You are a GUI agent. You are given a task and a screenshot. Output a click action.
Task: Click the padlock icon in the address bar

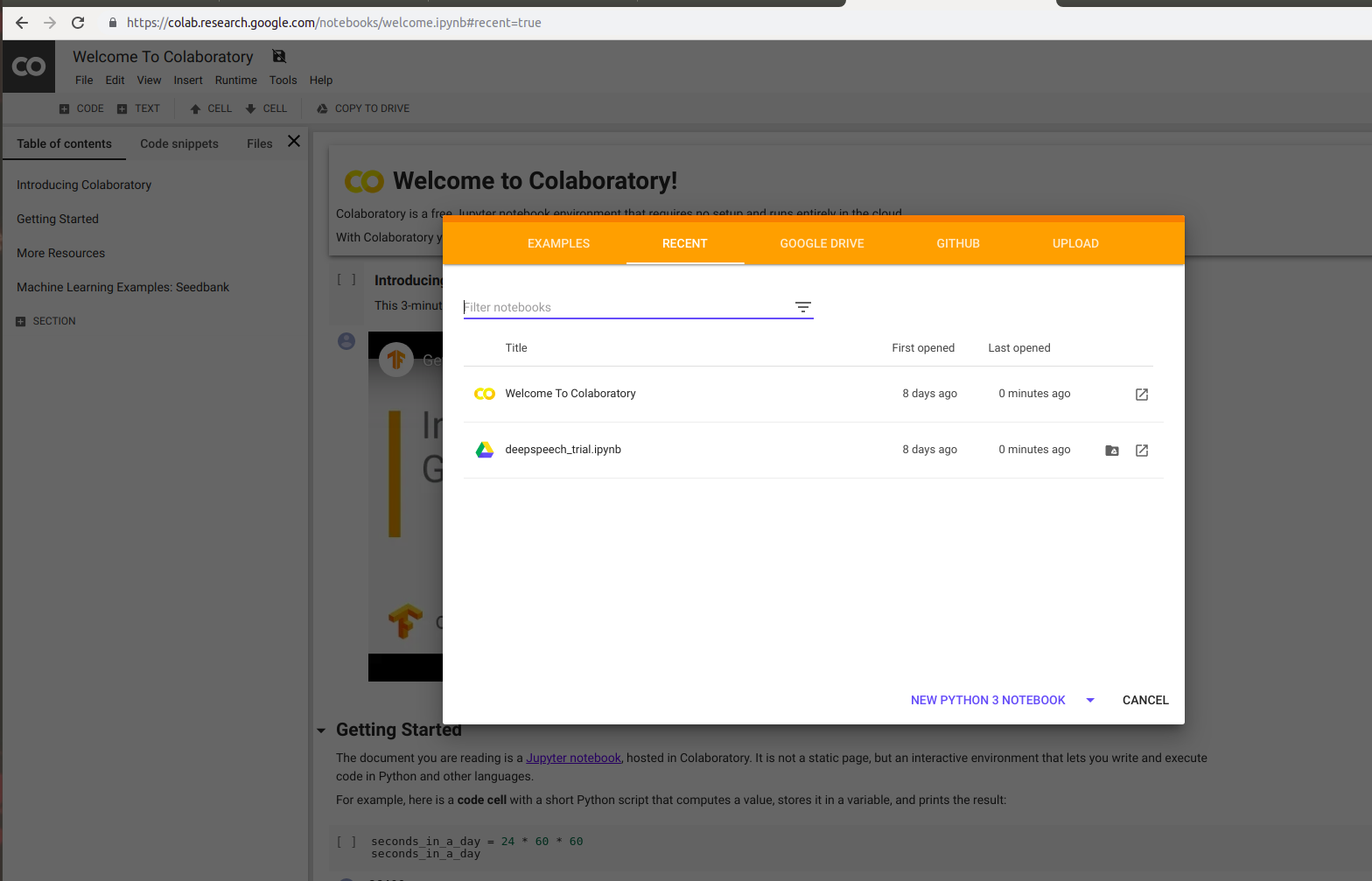click(113, 23)
